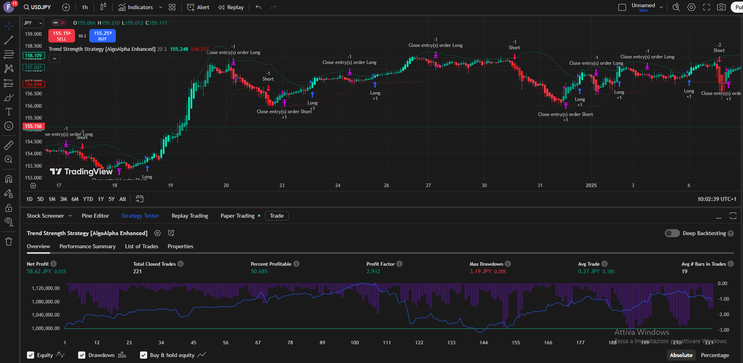The image size is (743, 363).
Task: Uncheck the Equity checkbox
Action: 31,355
